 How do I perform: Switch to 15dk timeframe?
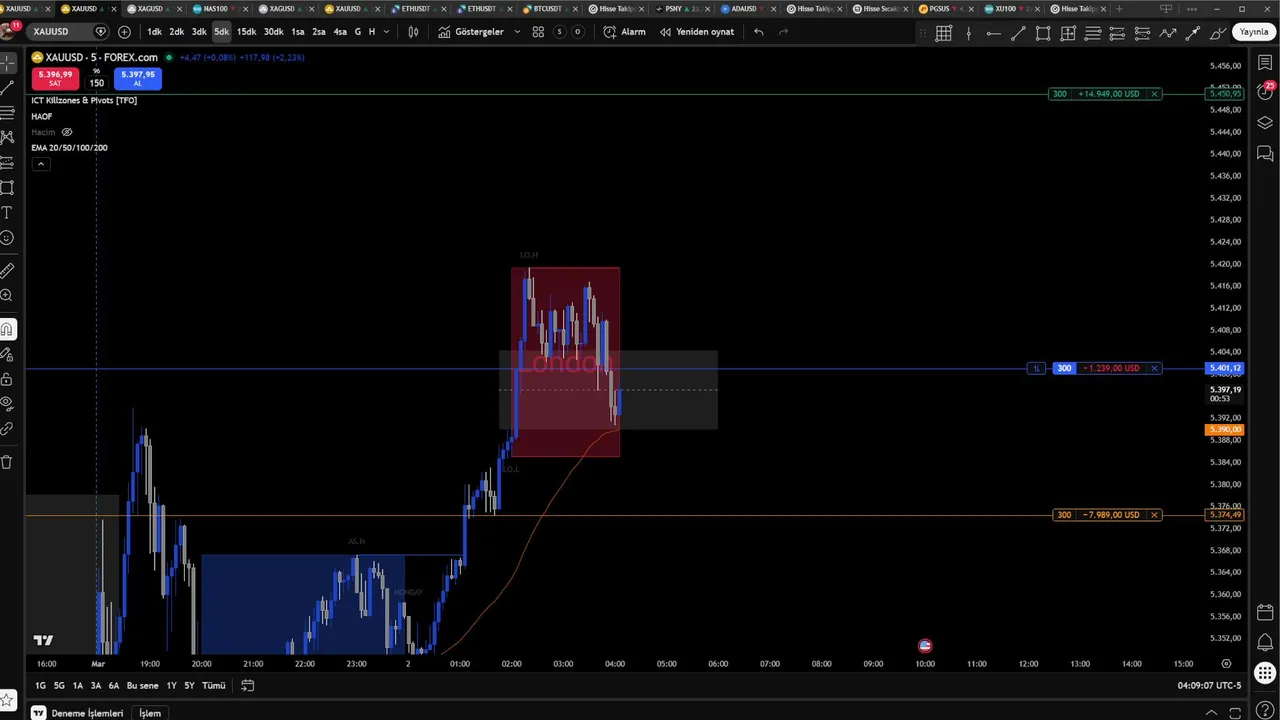coord(246,32)
